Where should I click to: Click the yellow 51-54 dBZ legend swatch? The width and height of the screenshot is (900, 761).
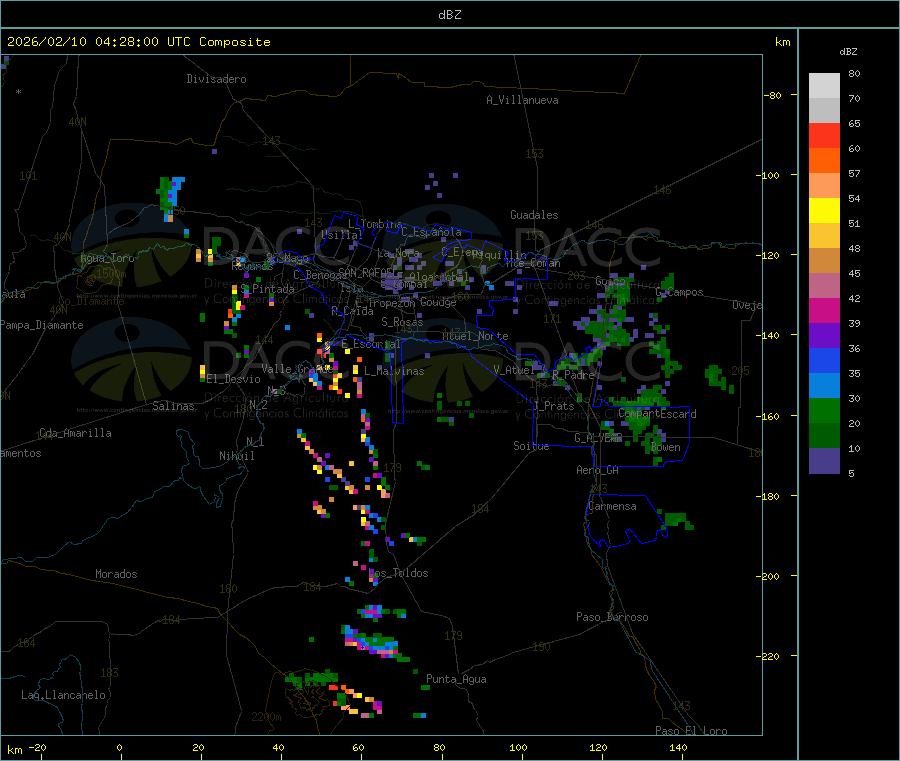[x=824, y=211]
